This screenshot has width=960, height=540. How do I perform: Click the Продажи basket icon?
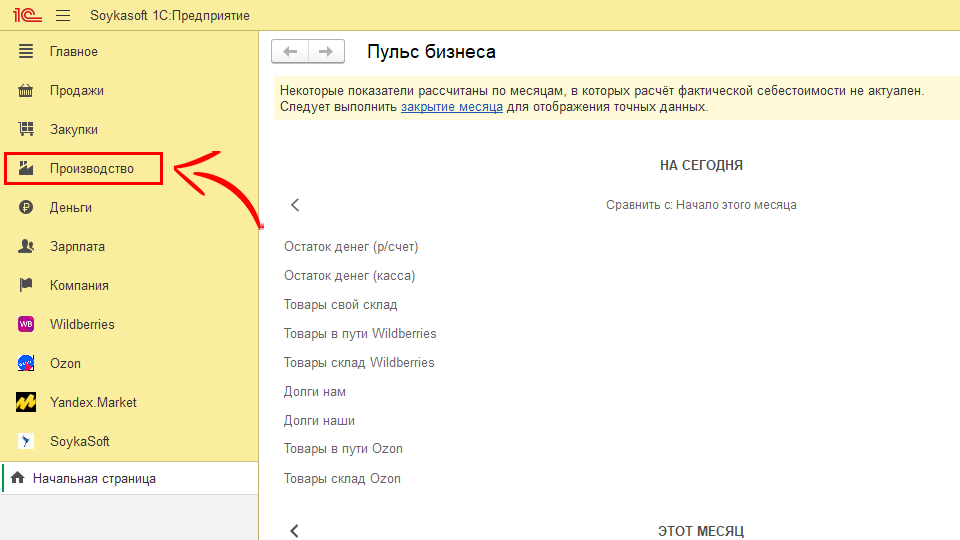(27, 90)
